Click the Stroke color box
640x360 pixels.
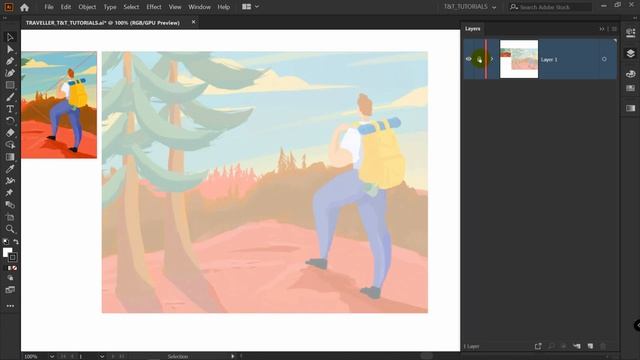(13, 257)
